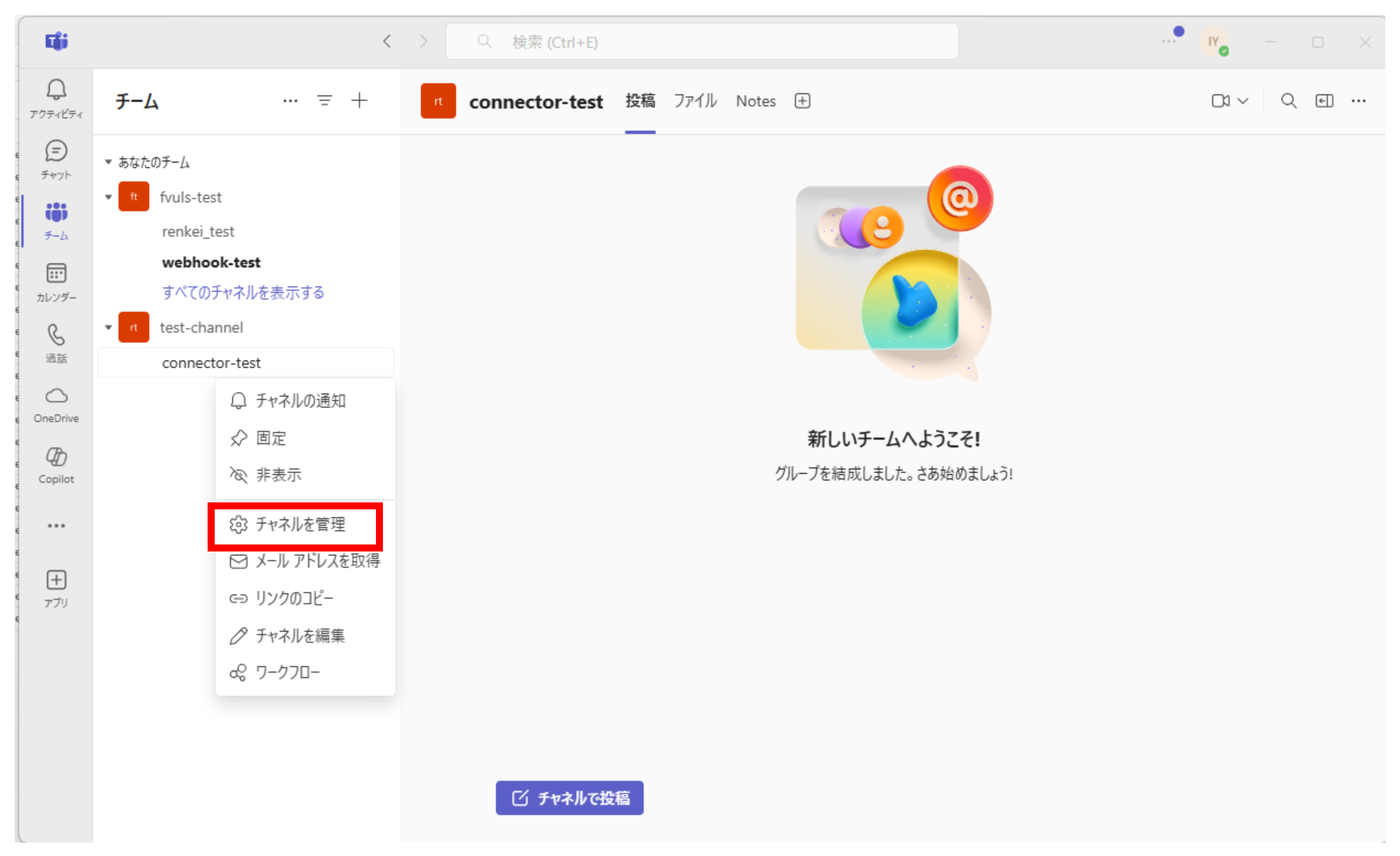Click すべてのチャネルを表示する link
Image resolution: width=1400 pixels, height=856 pixels.
tap(243, 292)
